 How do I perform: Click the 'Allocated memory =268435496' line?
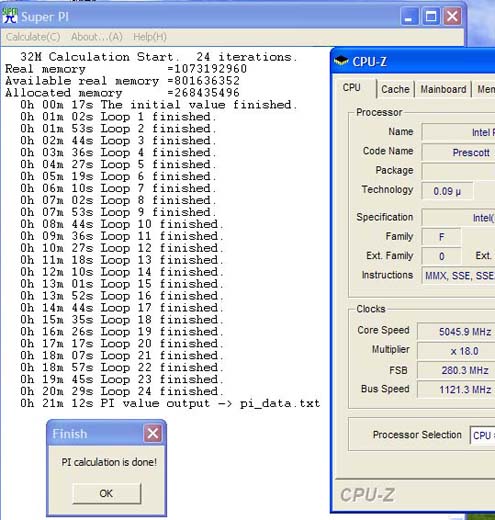click(x=122, y=93)
